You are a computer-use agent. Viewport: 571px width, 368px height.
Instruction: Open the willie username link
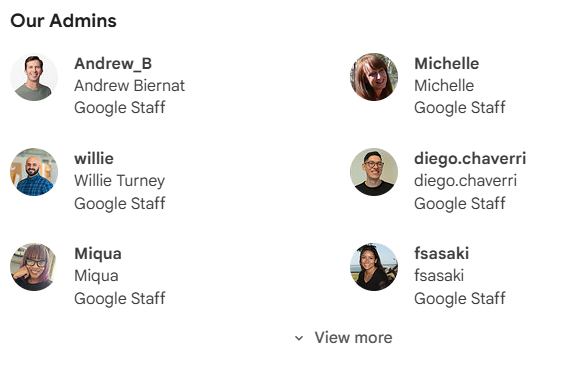[94, 159]
